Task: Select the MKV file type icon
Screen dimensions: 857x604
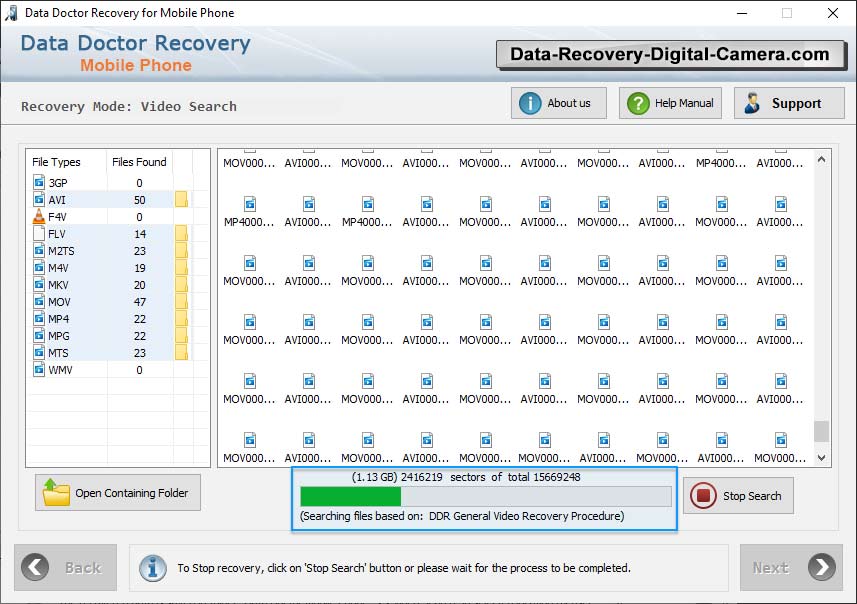Action: [x=39, y=284]
